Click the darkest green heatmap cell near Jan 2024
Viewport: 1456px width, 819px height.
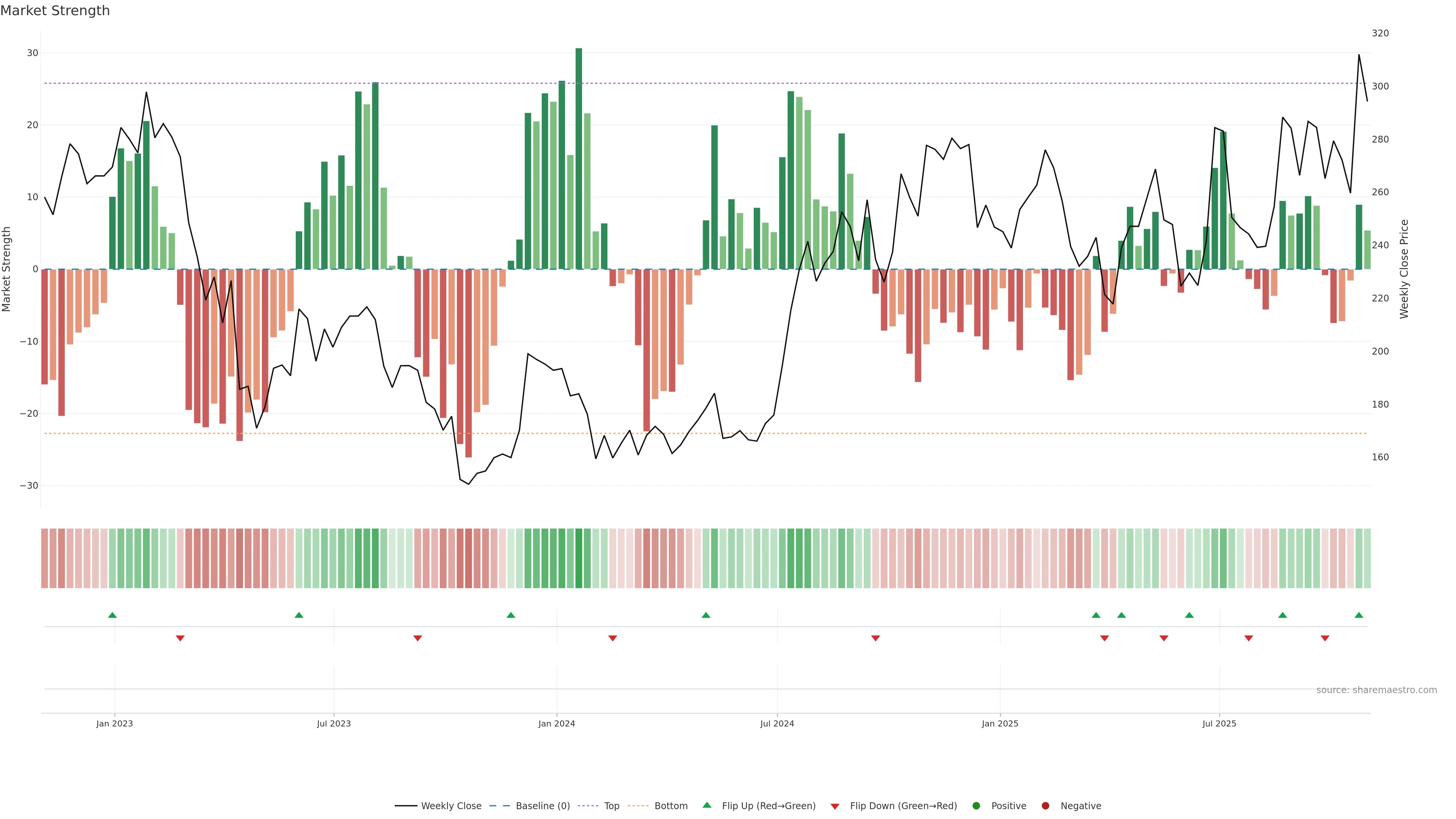[x=579, y=559]
